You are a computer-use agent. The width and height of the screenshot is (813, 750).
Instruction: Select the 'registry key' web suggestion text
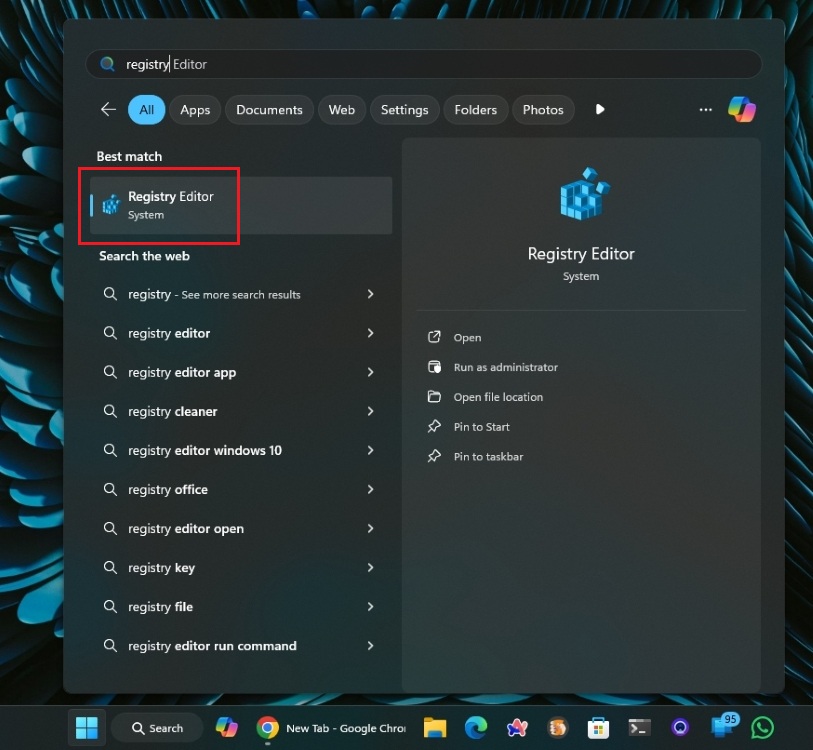pos(161,568)
